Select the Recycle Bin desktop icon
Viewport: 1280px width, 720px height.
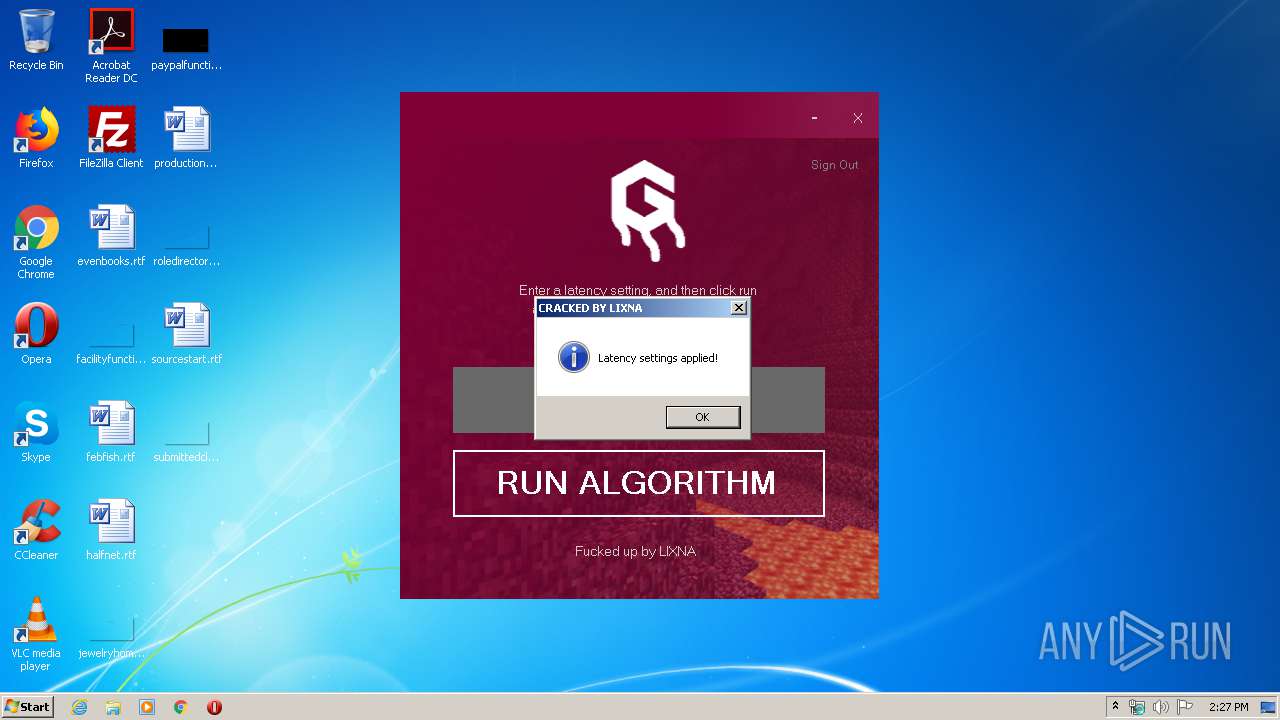tap(36, 40)
